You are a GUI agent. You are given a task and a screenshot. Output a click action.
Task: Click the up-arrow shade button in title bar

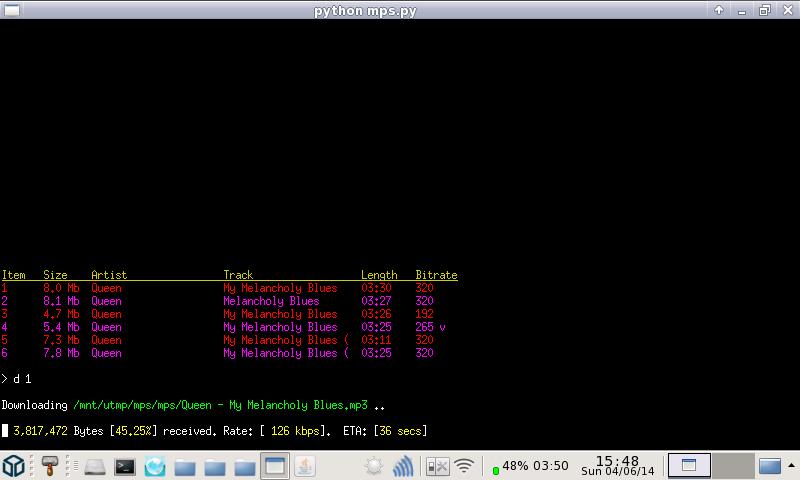coord(719,10)
